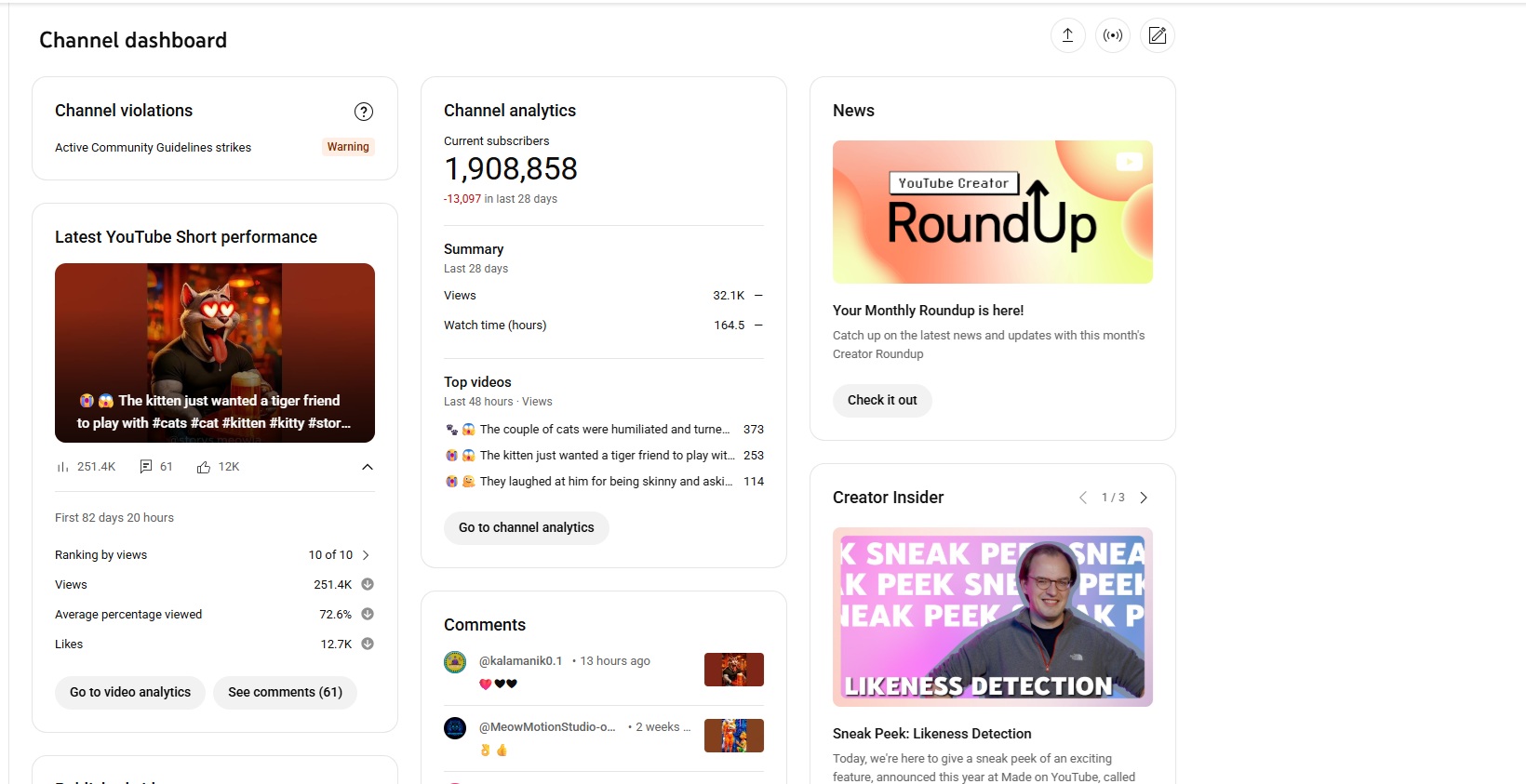Click the Check it out button
Image resolution: width=1526 pixels, height=784 pixels.
click(882, 400)
